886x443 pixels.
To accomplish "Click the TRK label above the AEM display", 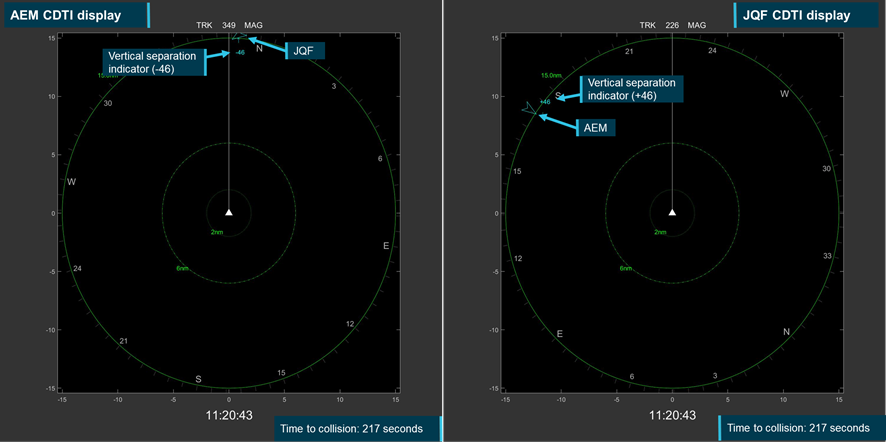I will (204, 25).
